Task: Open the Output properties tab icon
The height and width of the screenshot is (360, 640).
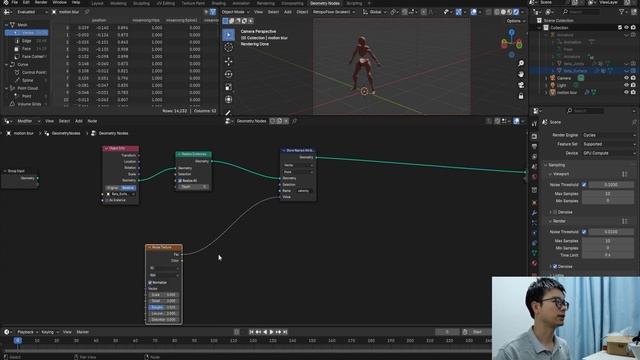Action: pos(534,147)
